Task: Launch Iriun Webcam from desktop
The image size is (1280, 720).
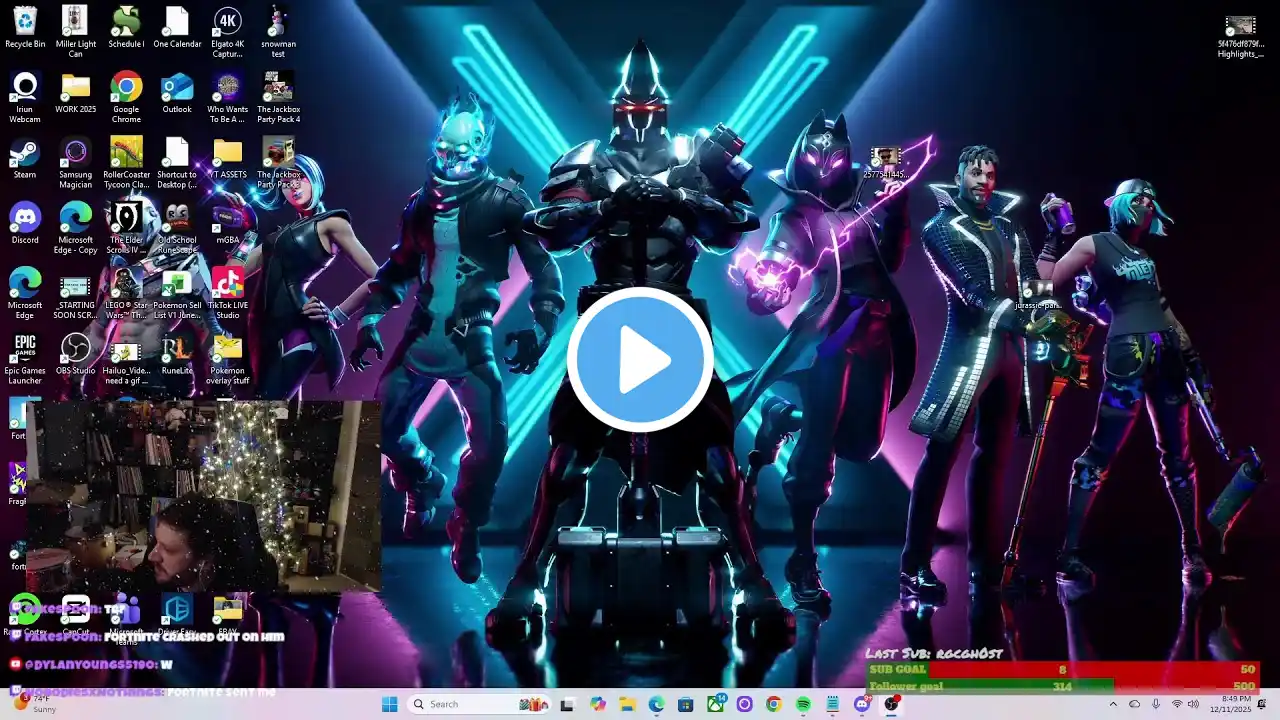Action: tap(25, 97)
